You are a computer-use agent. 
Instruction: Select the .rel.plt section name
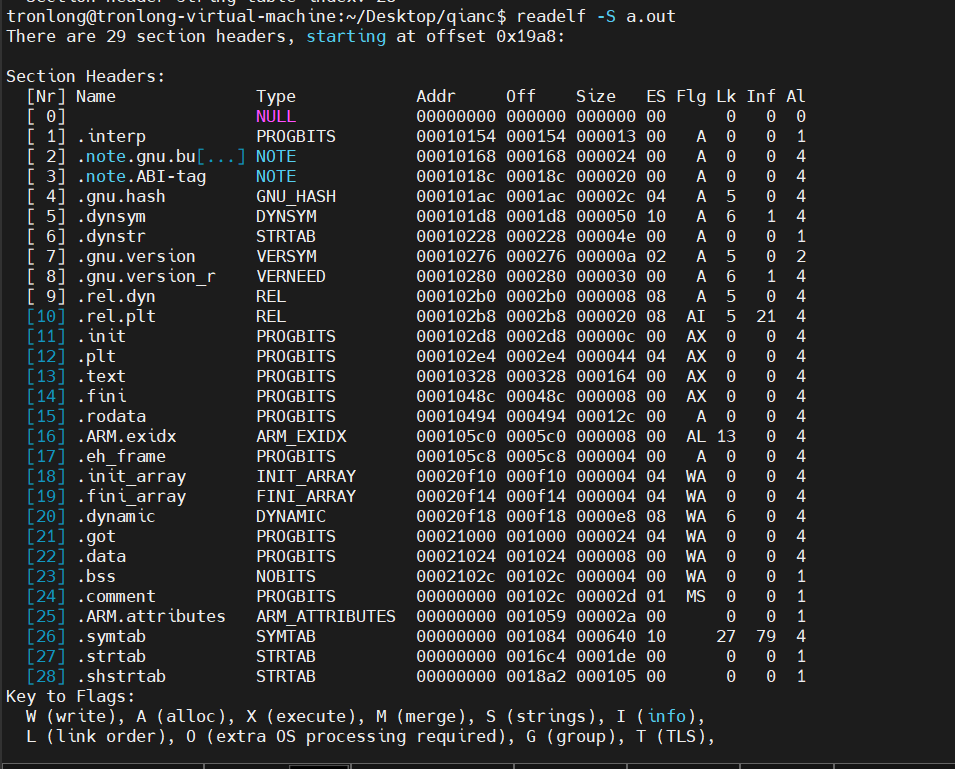(x=116, y=317)
